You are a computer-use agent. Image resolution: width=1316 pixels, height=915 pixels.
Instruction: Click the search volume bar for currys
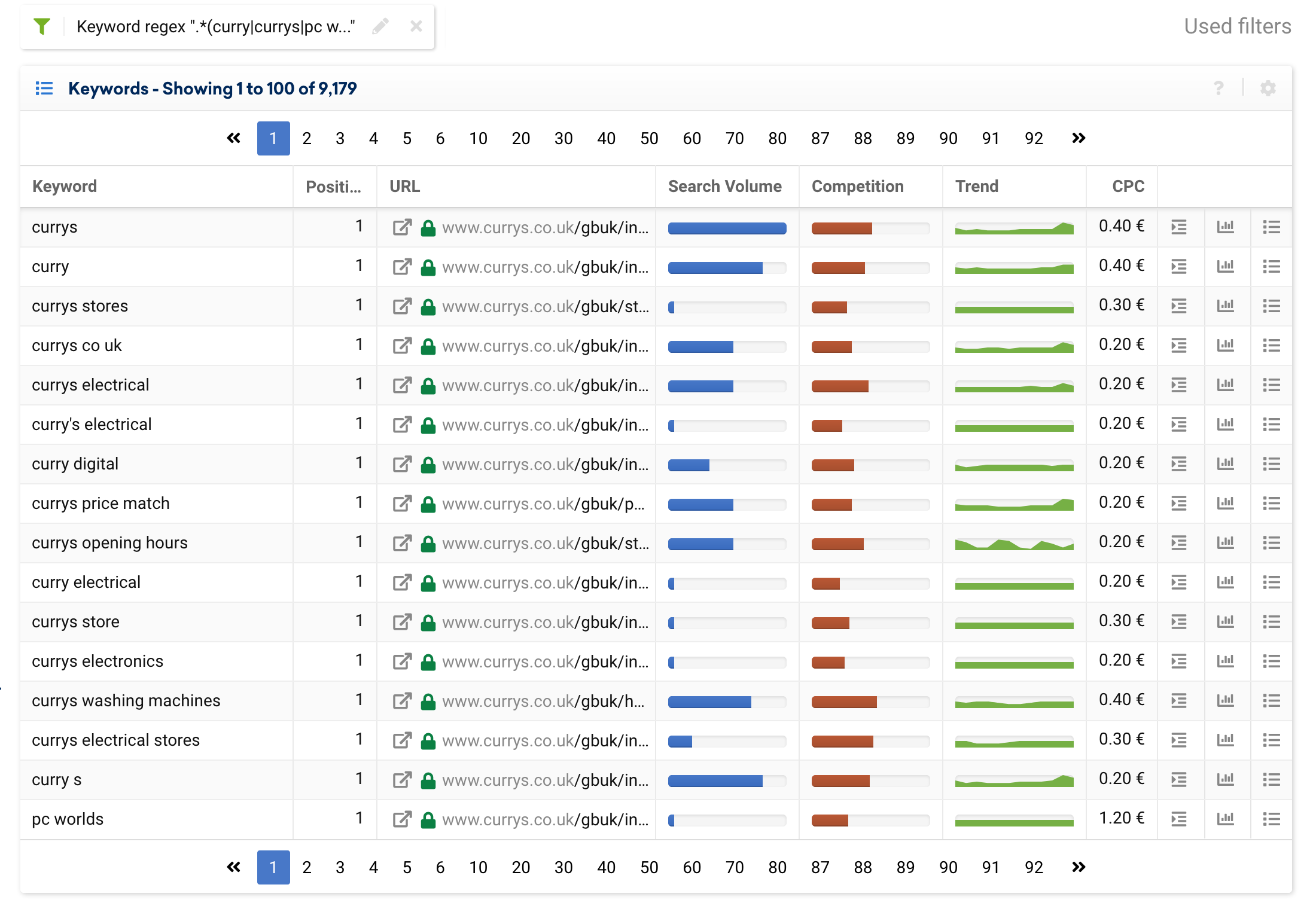click(727, 228)
